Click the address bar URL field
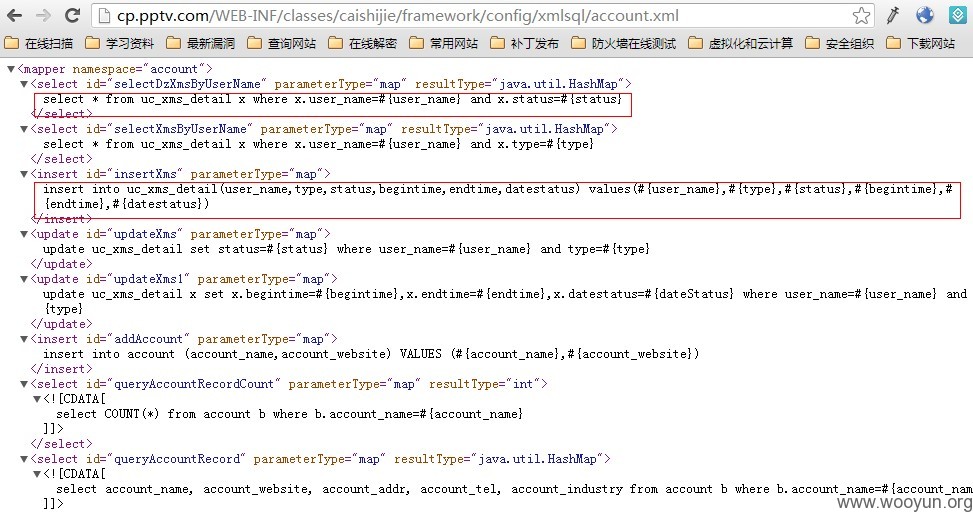Viewport: 973px width, 512px height. [x=483, y=16]
